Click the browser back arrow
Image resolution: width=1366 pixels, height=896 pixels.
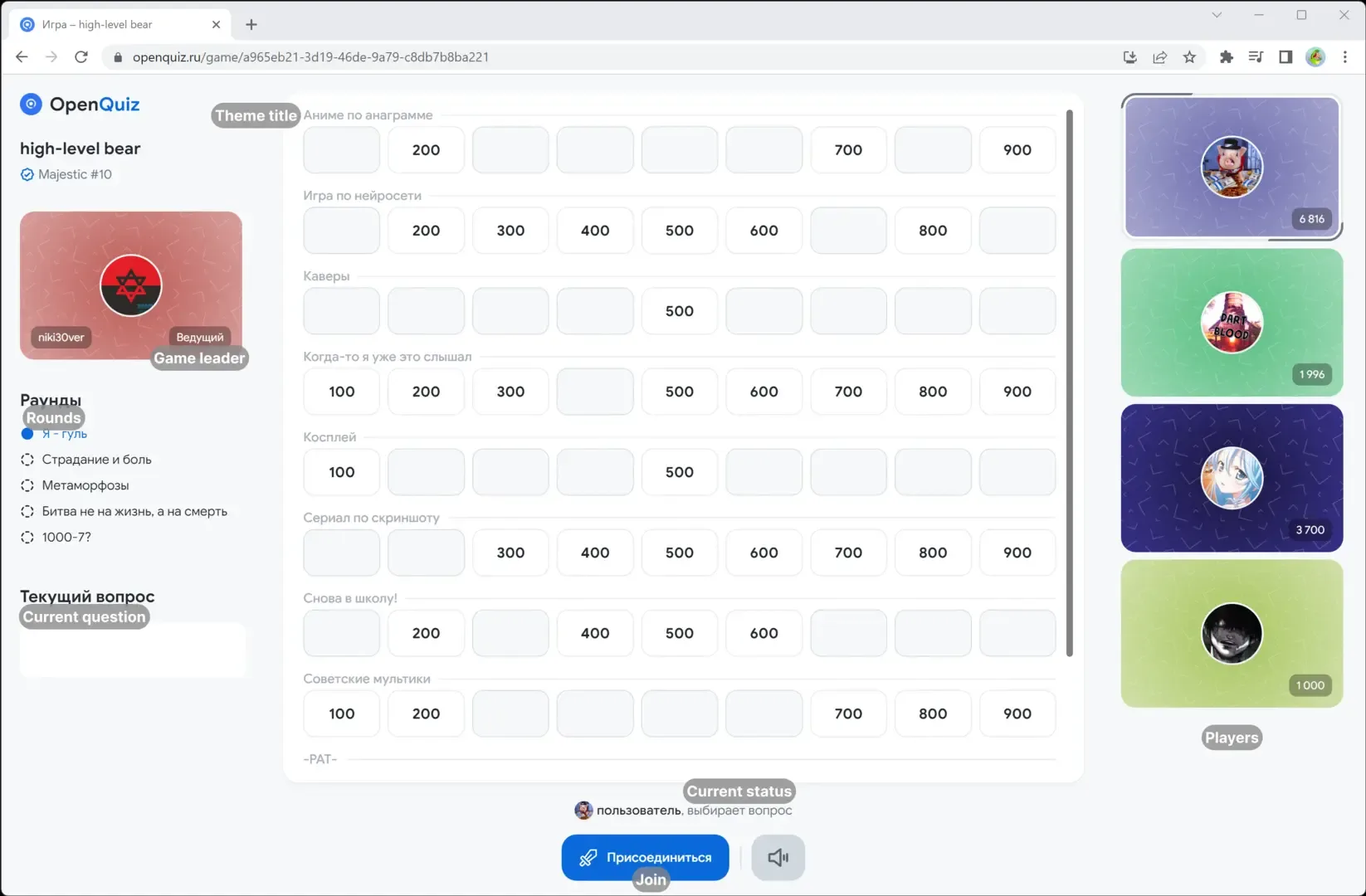pyautogui.click(x=22, y=56)
